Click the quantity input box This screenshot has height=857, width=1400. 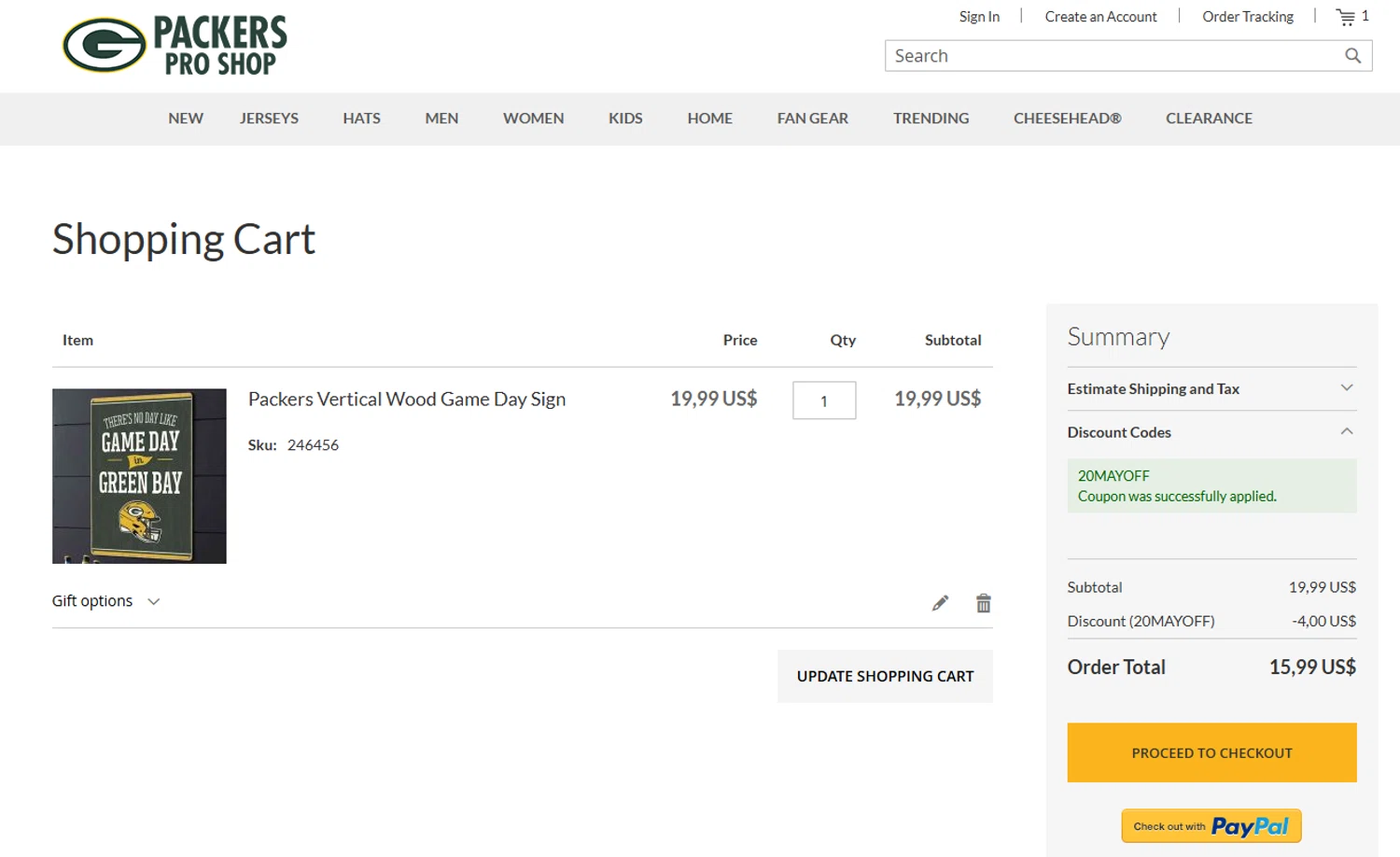tap(824, 400)
